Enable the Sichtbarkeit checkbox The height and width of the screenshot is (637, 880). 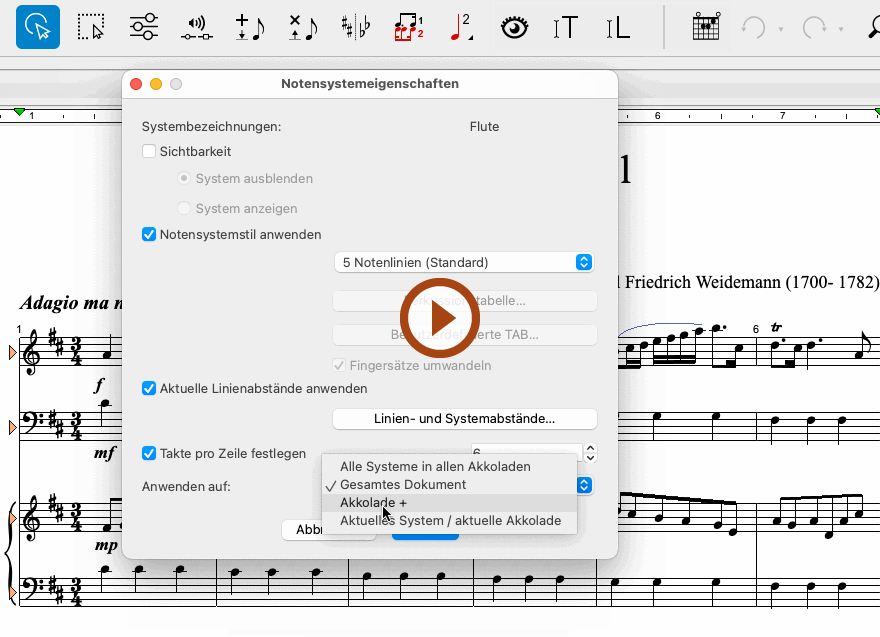[150, 152]
